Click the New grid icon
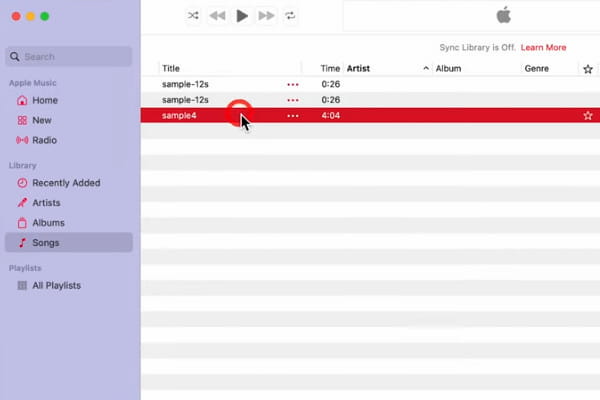Screen dimensions: 600x400 [22, 120]
